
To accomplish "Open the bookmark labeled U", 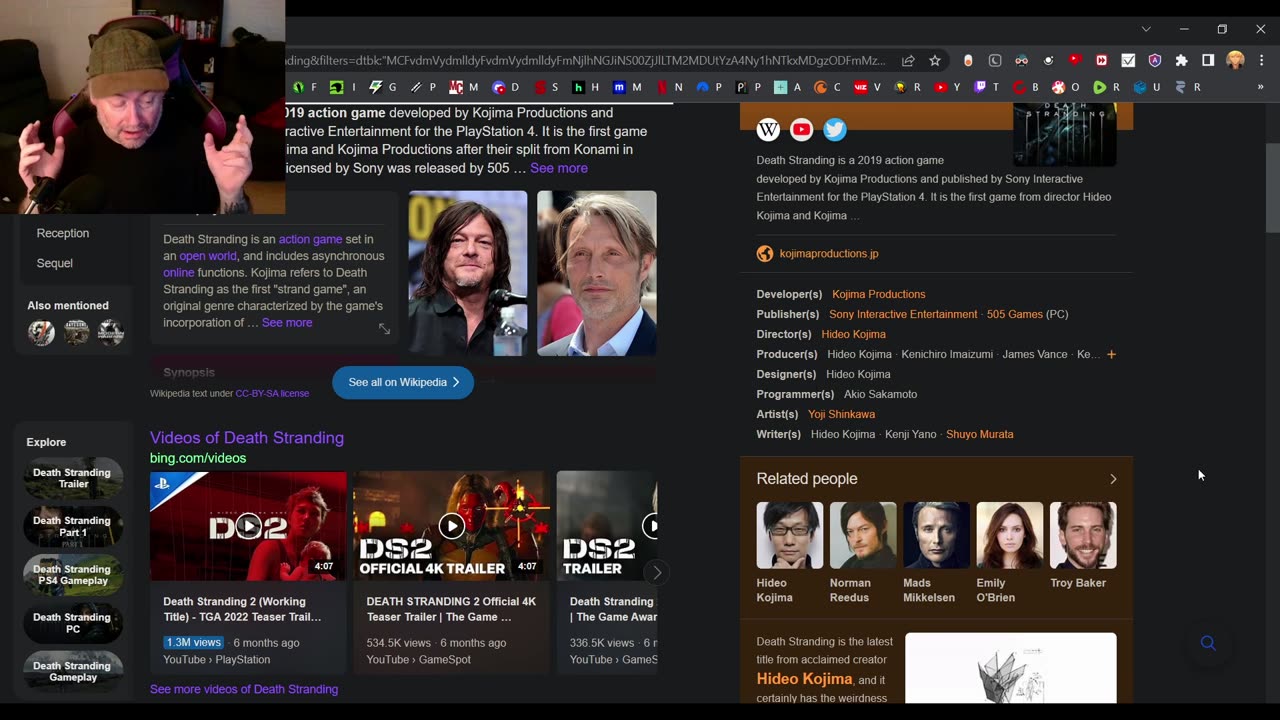I will (1147, 87).
